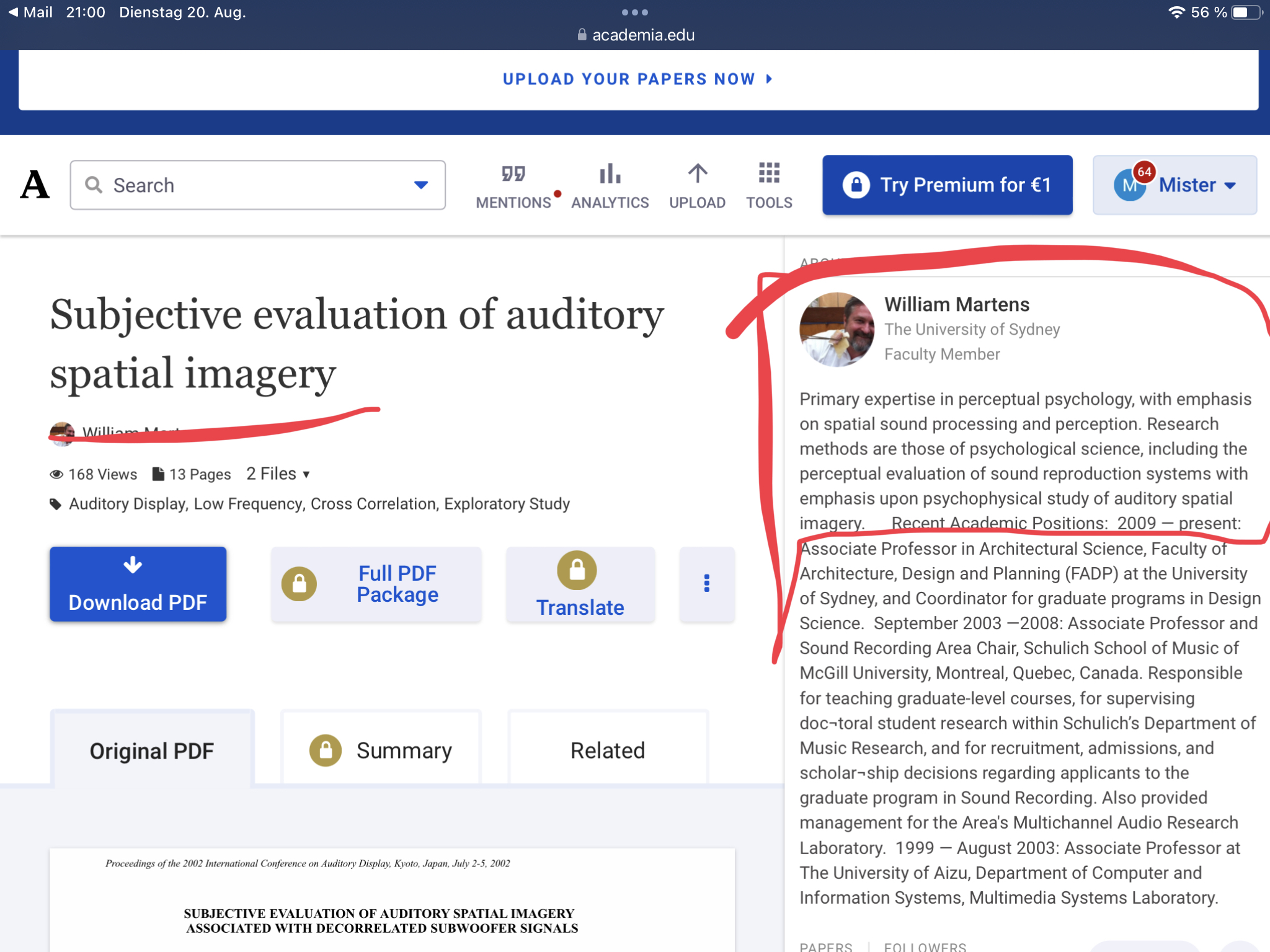Click the magnifier icon in search box
The height and width of the screenshot is (952, 1270).
pyautogui.click(x=94, y=185)
